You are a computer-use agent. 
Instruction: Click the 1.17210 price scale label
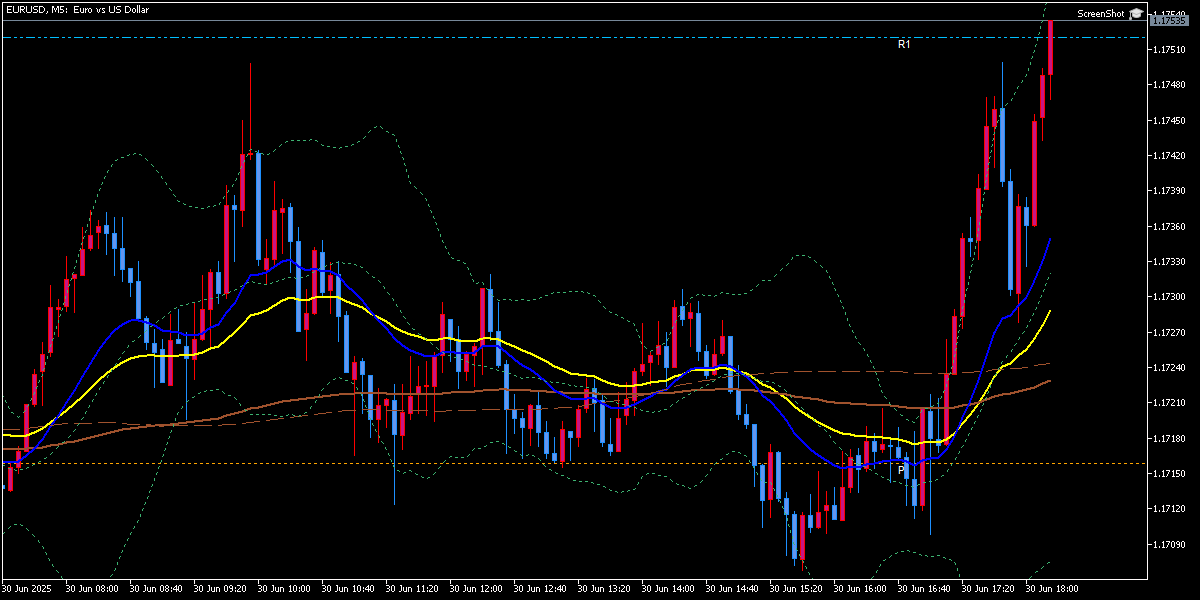tap(1168, 403)
